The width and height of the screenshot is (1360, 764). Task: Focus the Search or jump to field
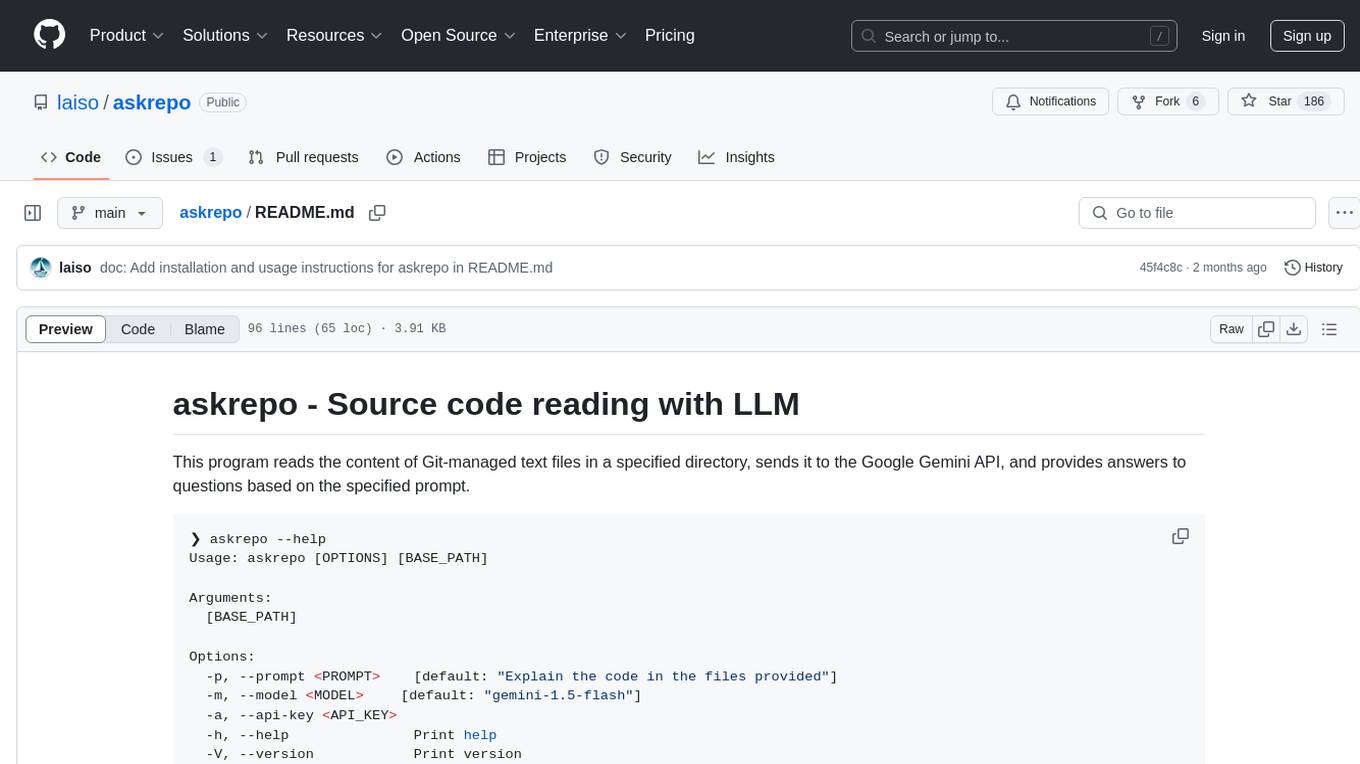pos(1014,36)
